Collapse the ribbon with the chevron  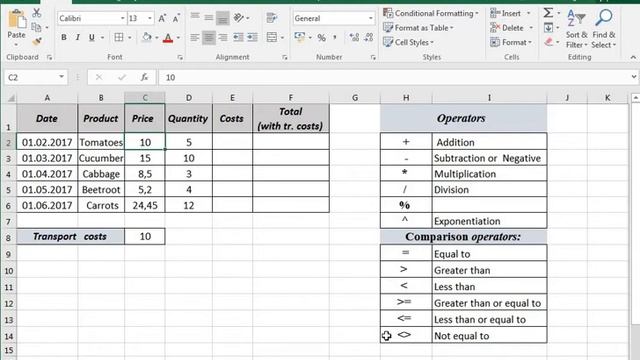tap(633, 57)
